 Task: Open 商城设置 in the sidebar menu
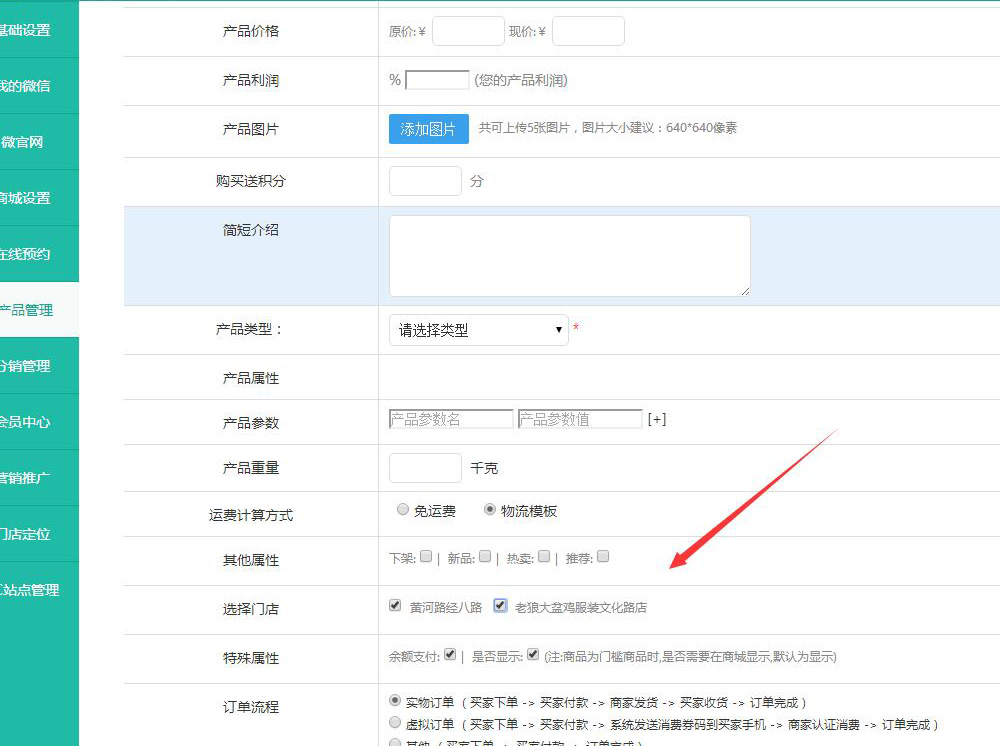click(26, 198)
